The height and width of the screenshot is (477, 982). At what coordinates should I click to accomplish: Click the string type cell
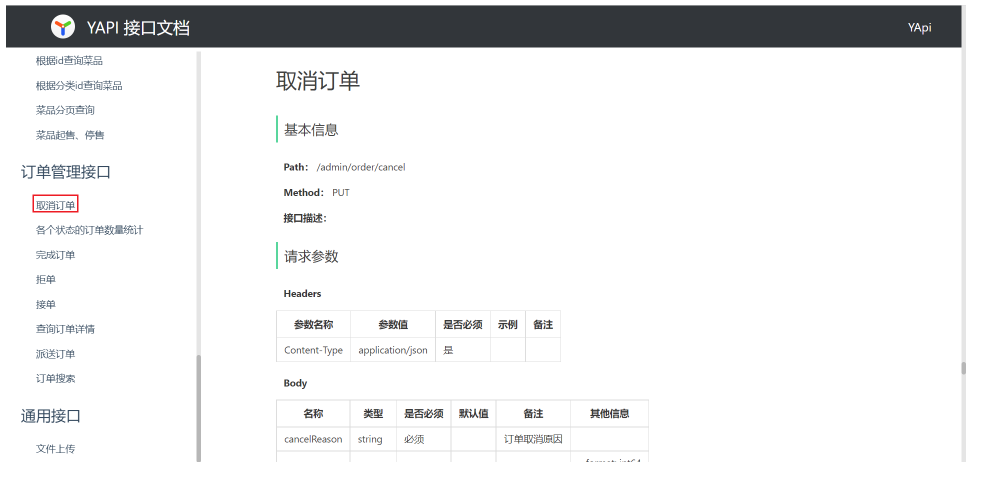373,439
